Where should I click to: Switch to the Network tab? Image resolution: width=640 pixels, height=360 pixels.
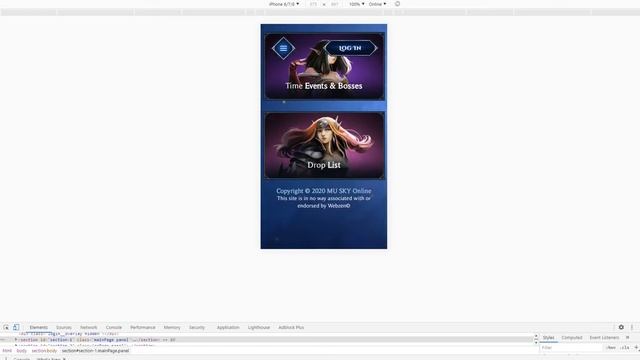[x=89, y=327]
